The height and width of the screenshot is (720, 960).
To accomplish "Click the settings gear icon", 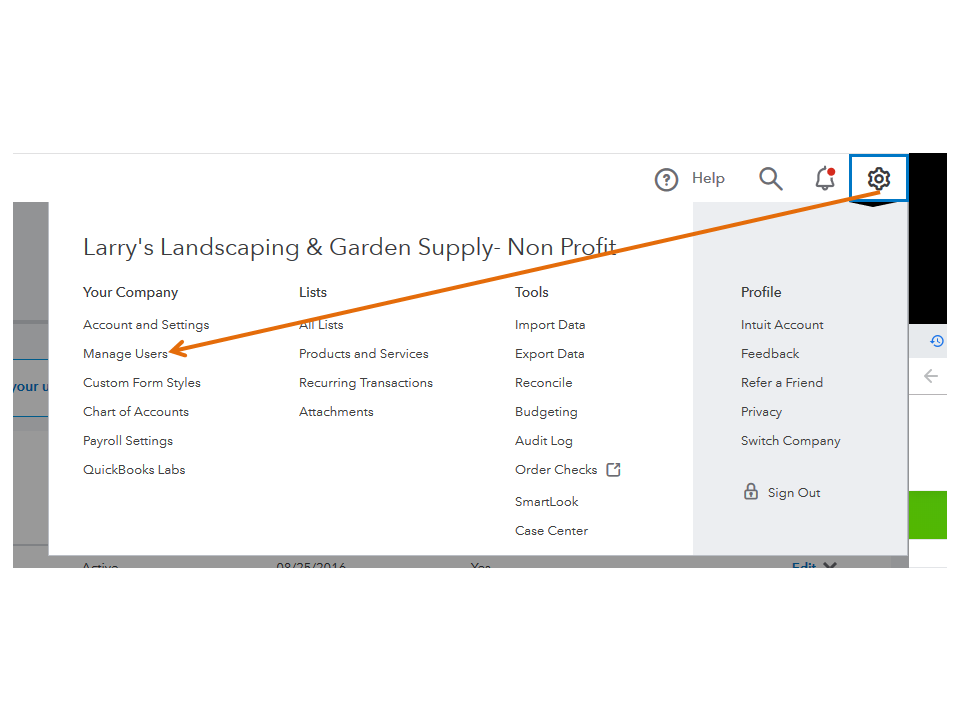I will 879,178.
